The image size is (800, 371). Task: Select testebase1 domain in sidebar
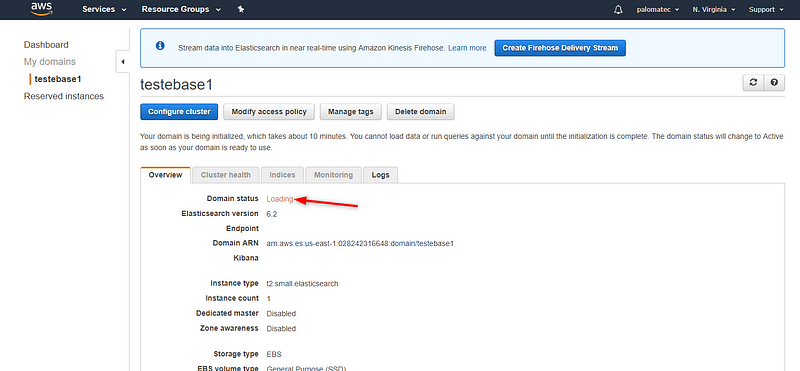coord(58,79)
